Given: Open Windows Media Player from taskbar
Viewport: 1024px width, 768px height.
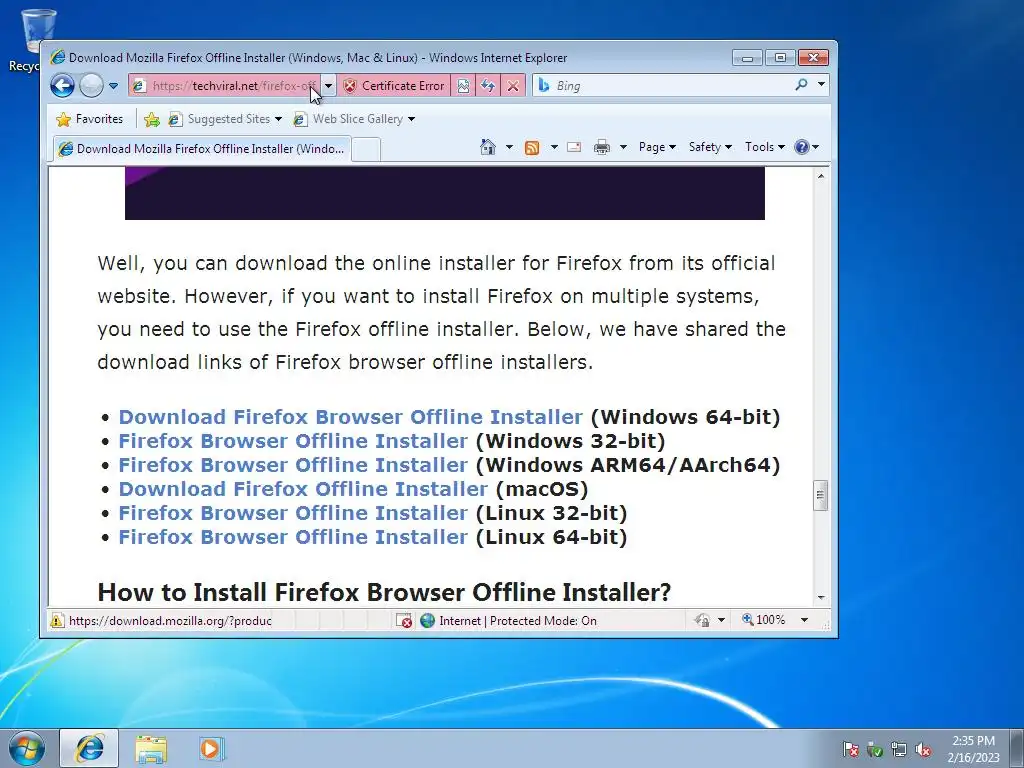Looking at the screenshot, I should click(212, 748).
